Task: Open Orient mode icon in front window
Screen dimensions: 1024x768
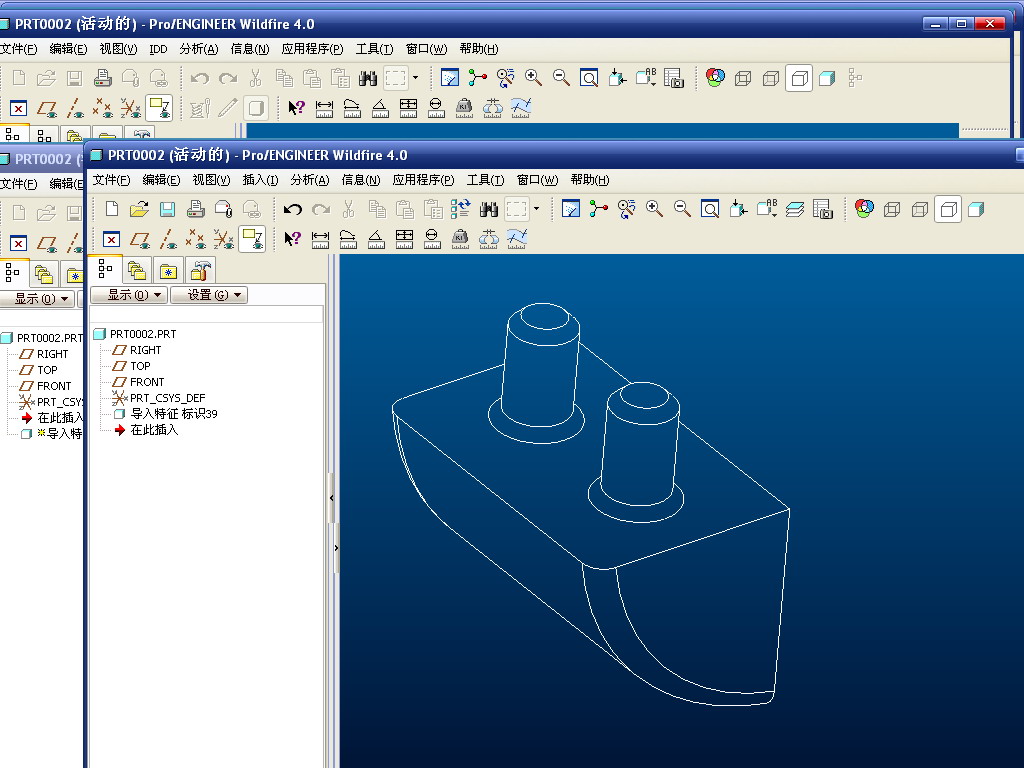Action: 626,209
